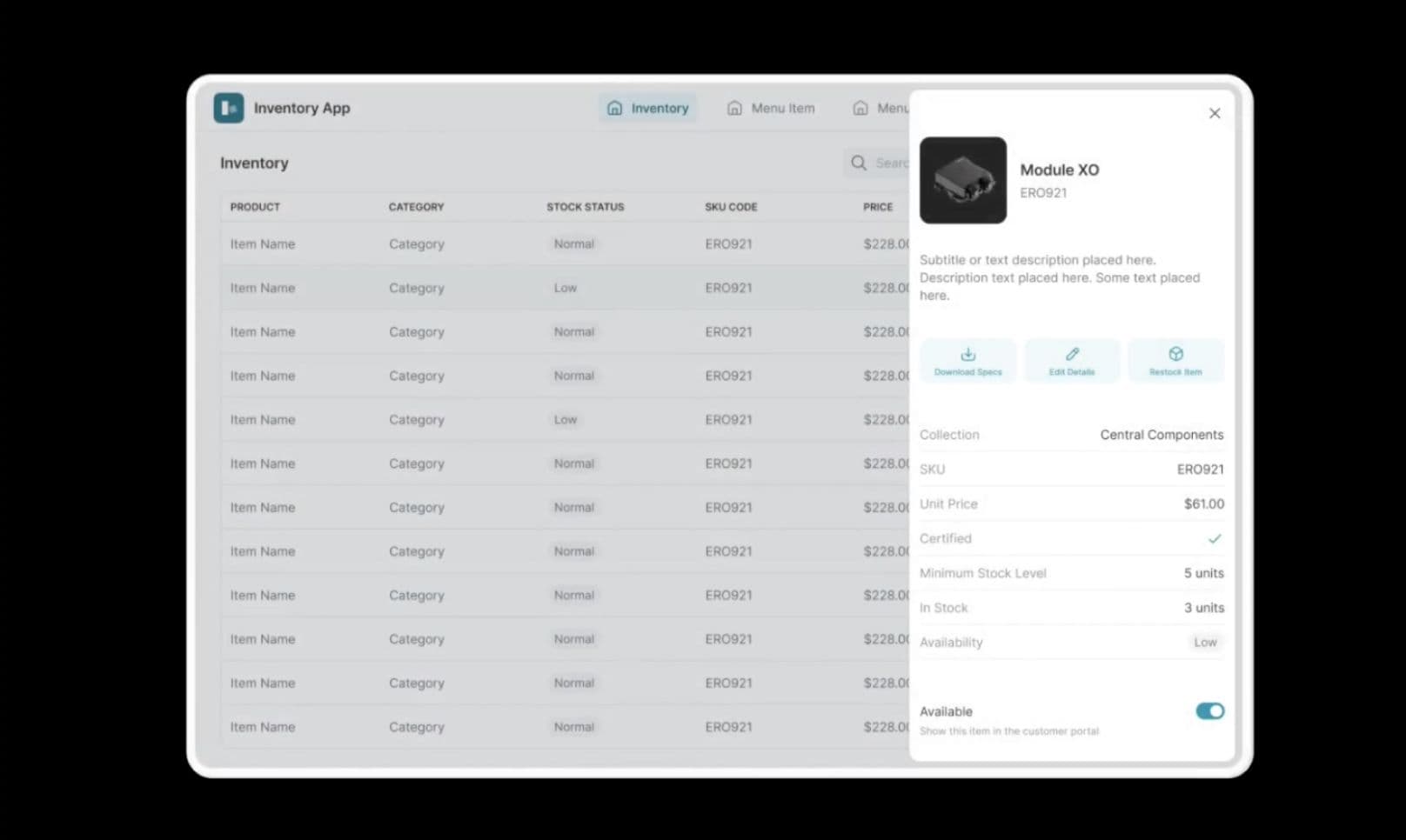This screenshot has height=840, width=1406.
Task: Click the Certified checkmark icon
Action: (x=1215, y=538)
